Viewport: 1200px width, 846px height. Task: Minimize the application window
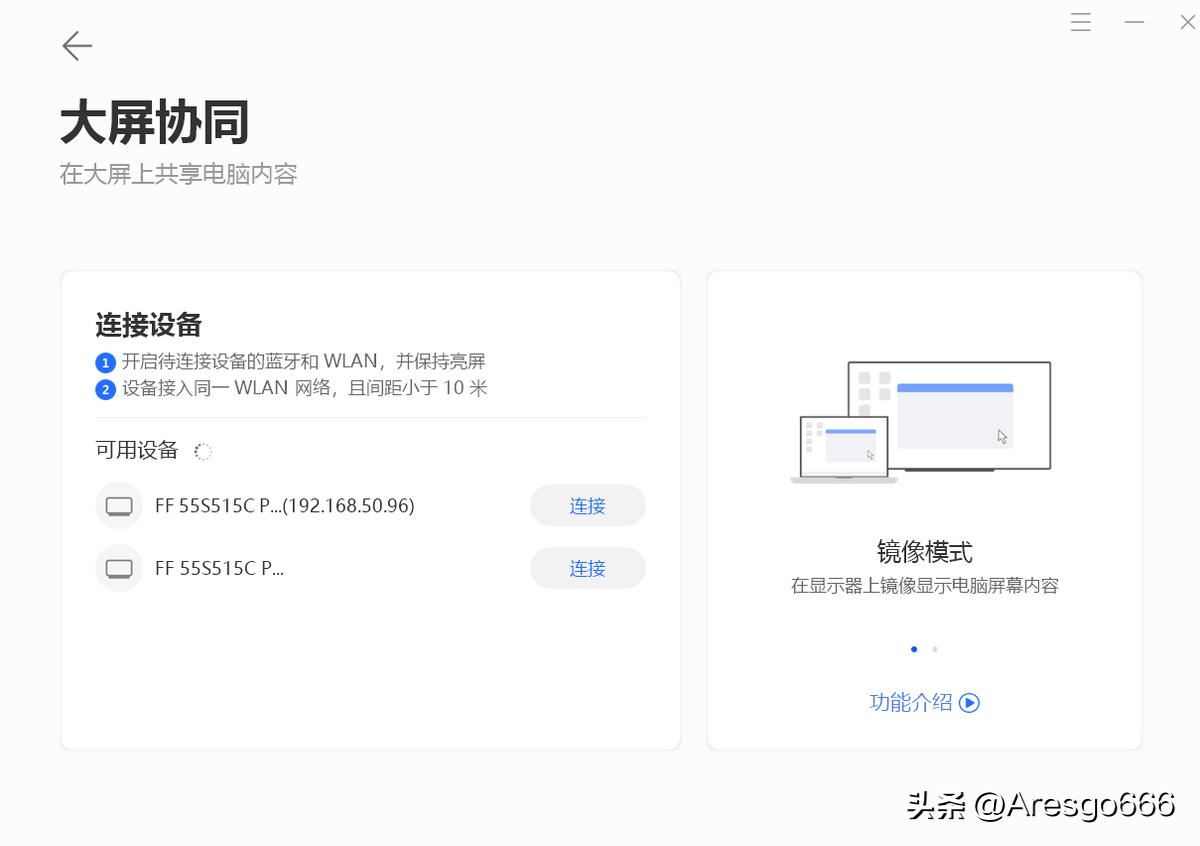coord(1135,22)
